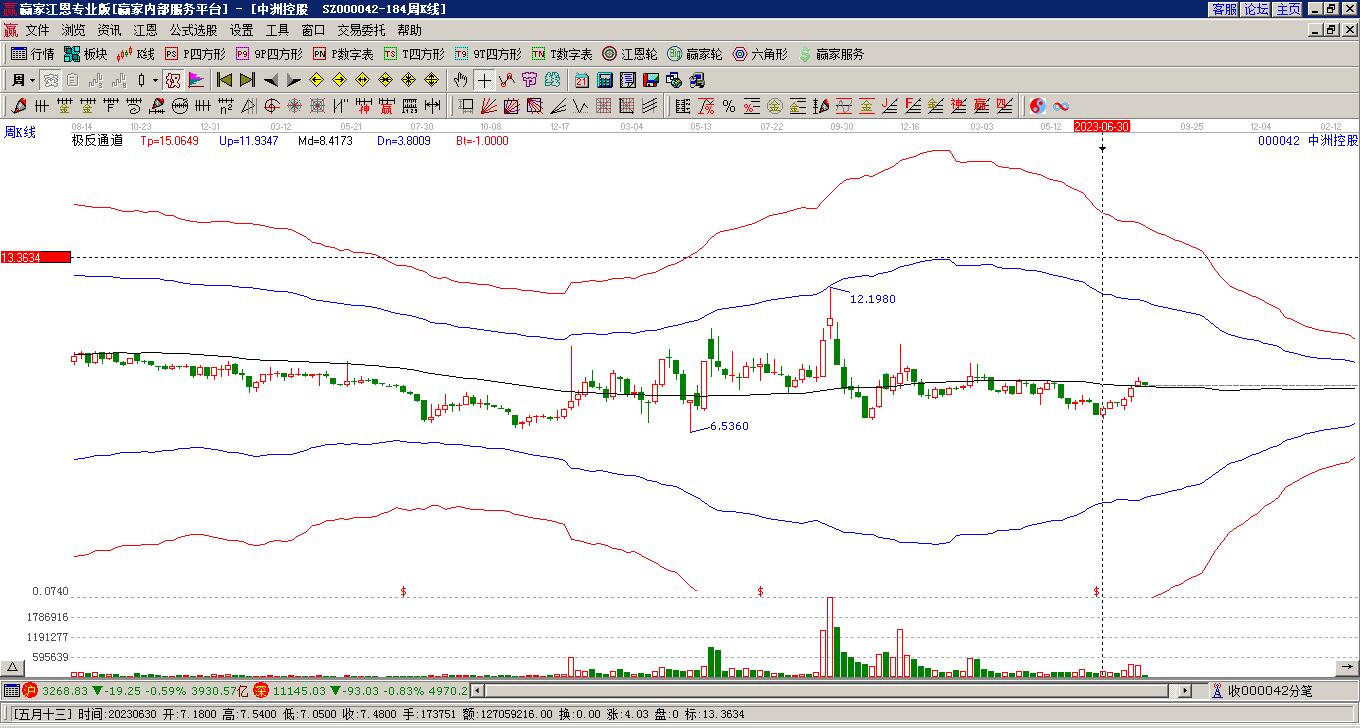Image resolution: width=1360 pixels, height=728 pixels.
Task: Open the 公式选股 menu
Action: click(x=193, y=30)
